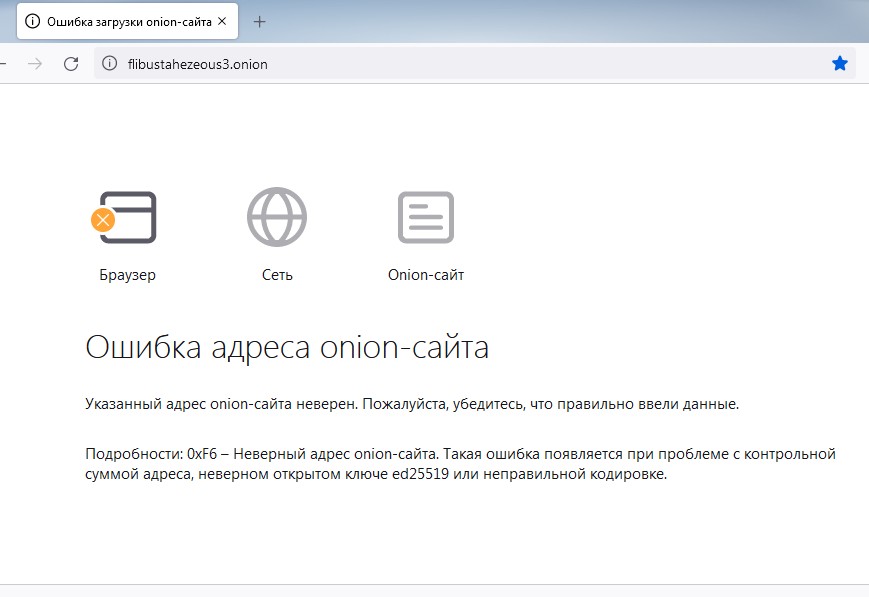Click the heading 'Ошибка адреса onion-сайта'
This screenshot has height=597, width=869.
[287, 347]
